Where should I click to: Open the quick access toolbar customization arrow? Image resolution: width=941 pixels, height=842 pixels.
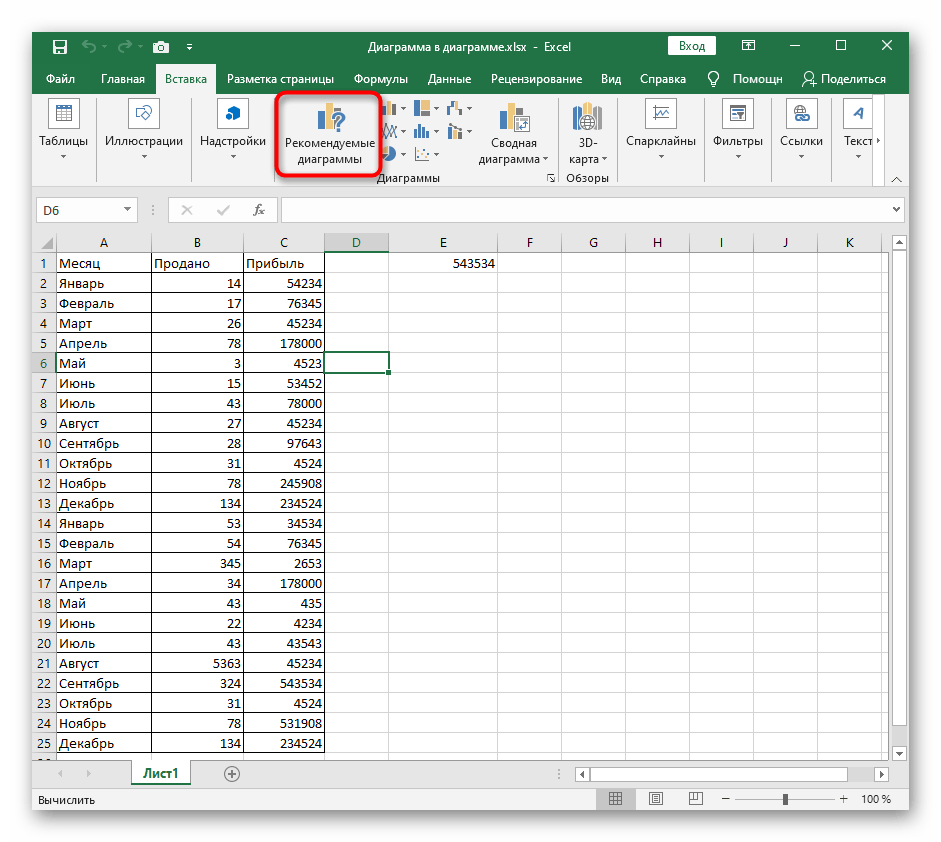189,47
